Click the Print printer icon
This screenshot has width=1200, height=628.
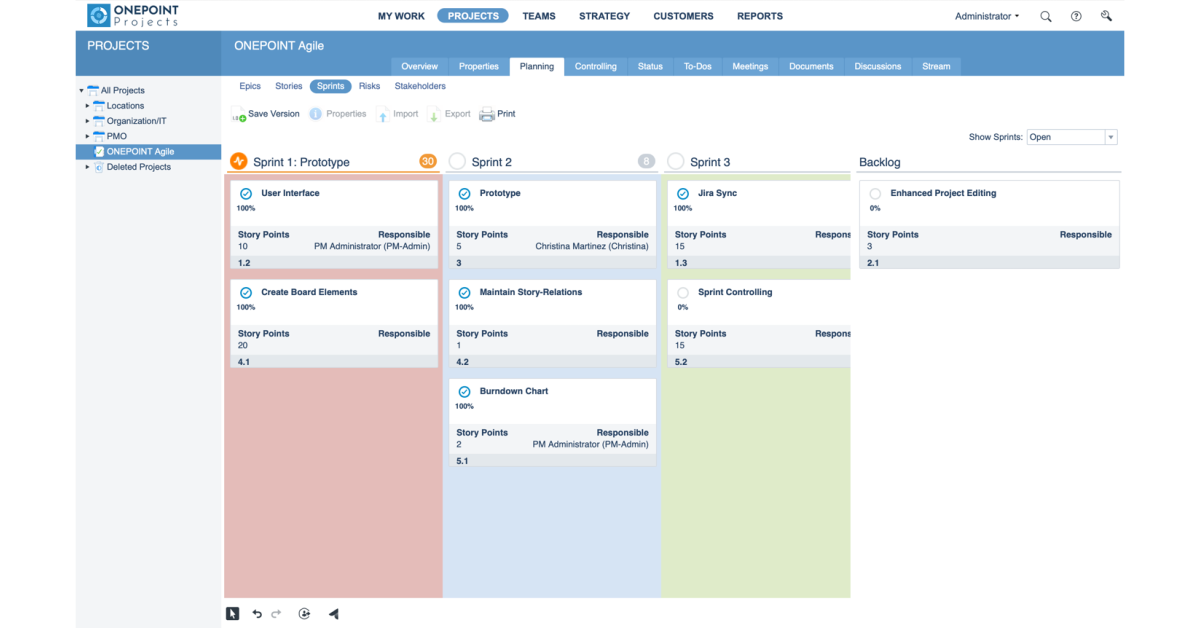tap(487, 114)
